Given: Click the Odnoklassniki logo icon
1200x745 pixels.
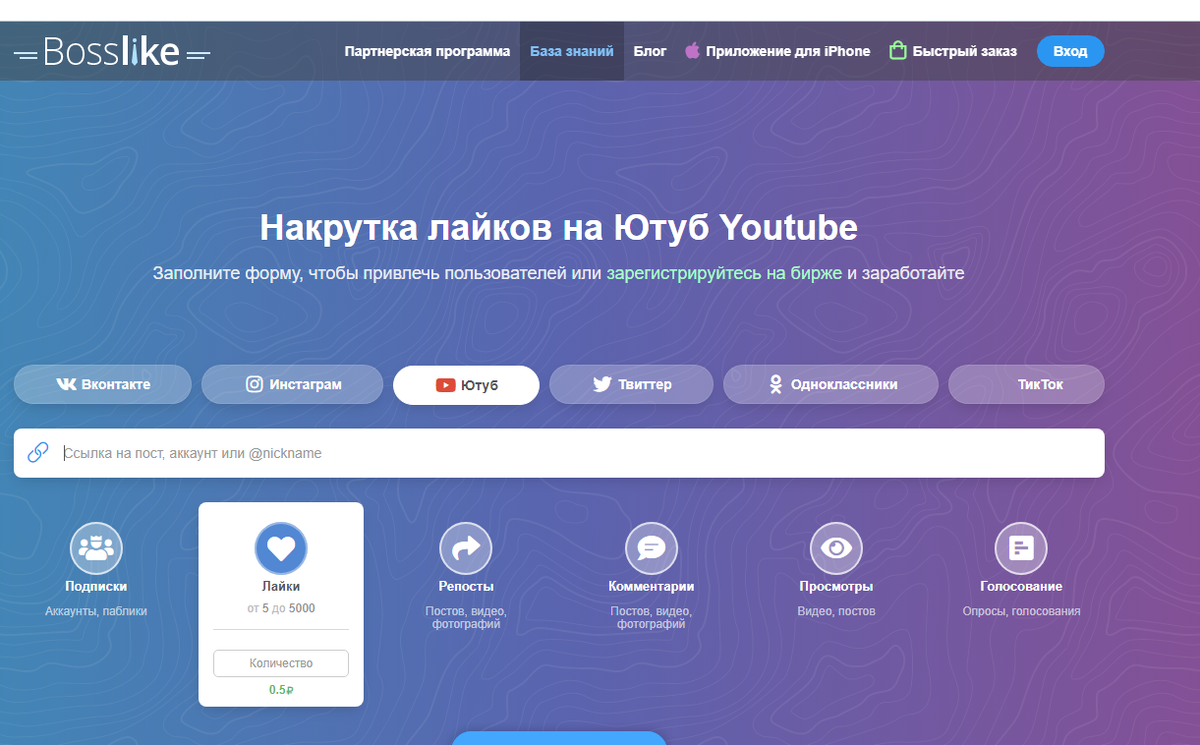Looking at the screenshot, I should point(774,384).
